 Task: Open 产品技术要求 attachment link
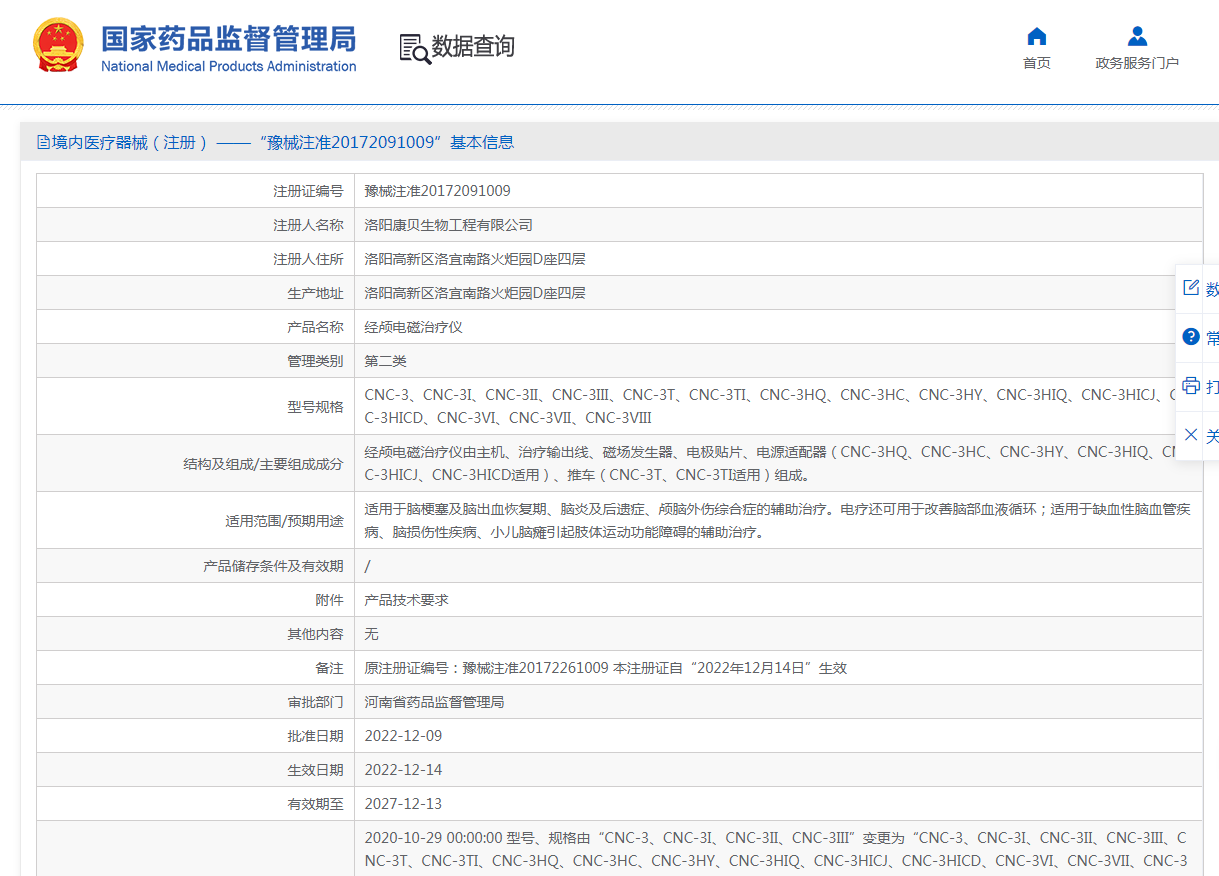click(406, 600)
